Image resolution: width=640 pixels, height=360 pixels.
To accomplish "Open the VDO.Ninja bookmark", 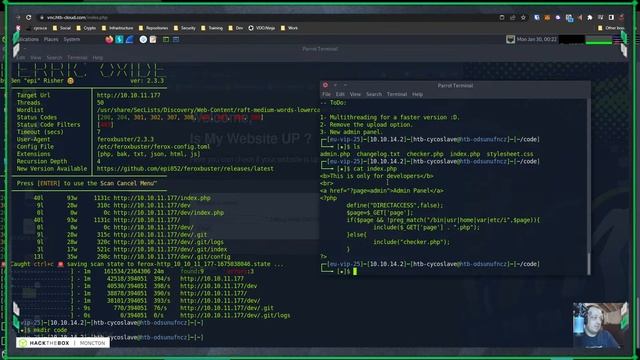I will [x=262, y=28].
